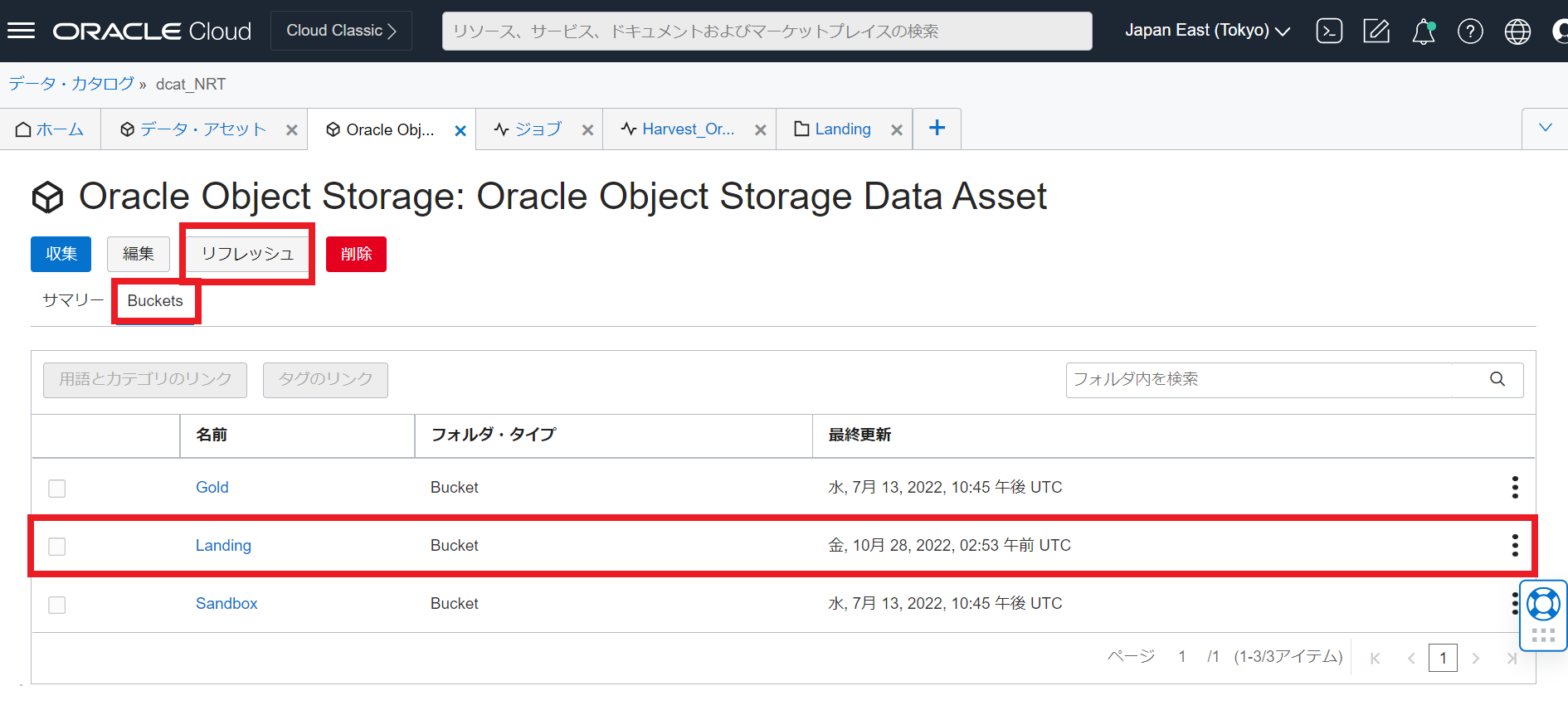Open the Cloud Classic switcher

pos(341,31)
